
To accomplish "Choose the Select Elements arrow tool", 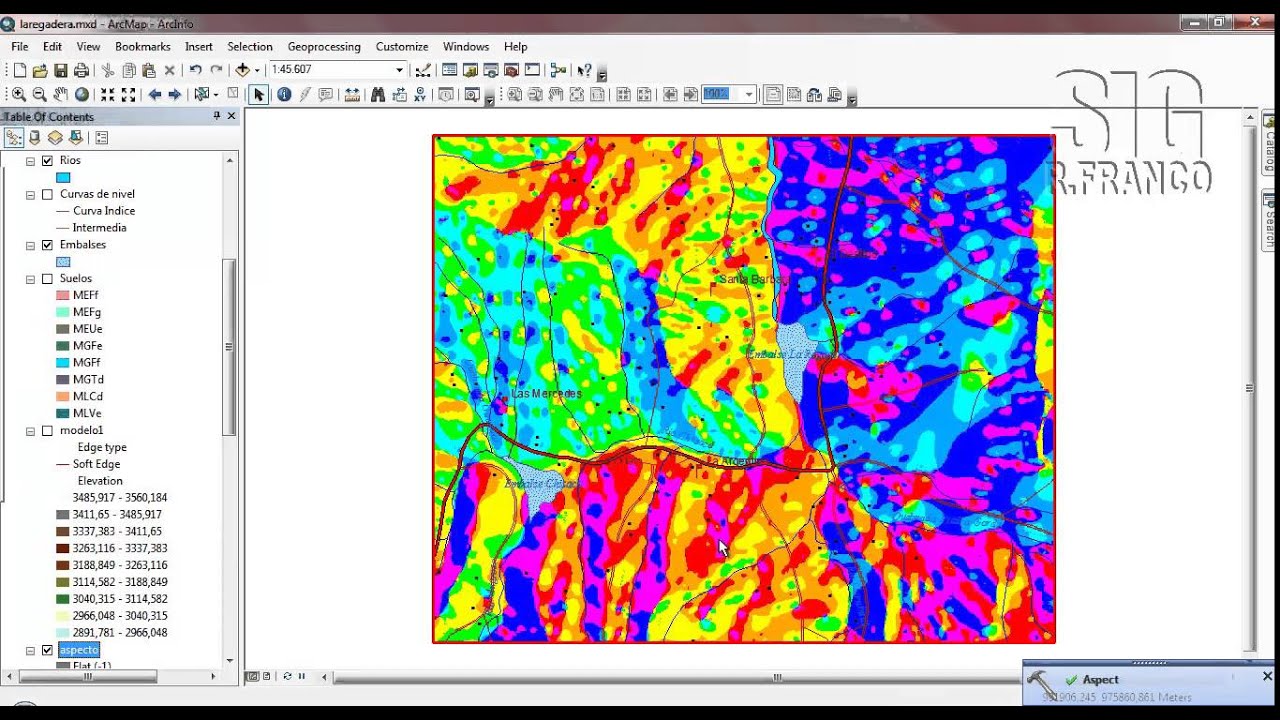I will tap(259, 94).
